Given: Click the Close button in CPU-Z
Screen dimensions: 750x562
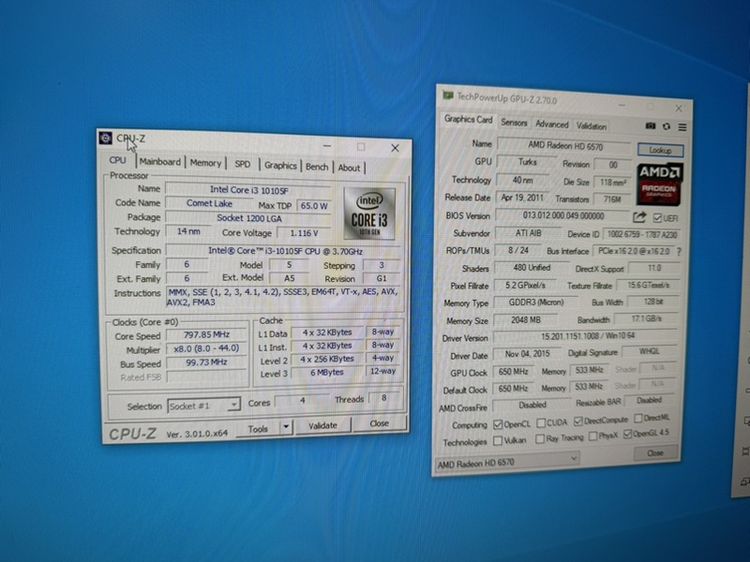Looking at the screenshot, I should tap(379, 423).
